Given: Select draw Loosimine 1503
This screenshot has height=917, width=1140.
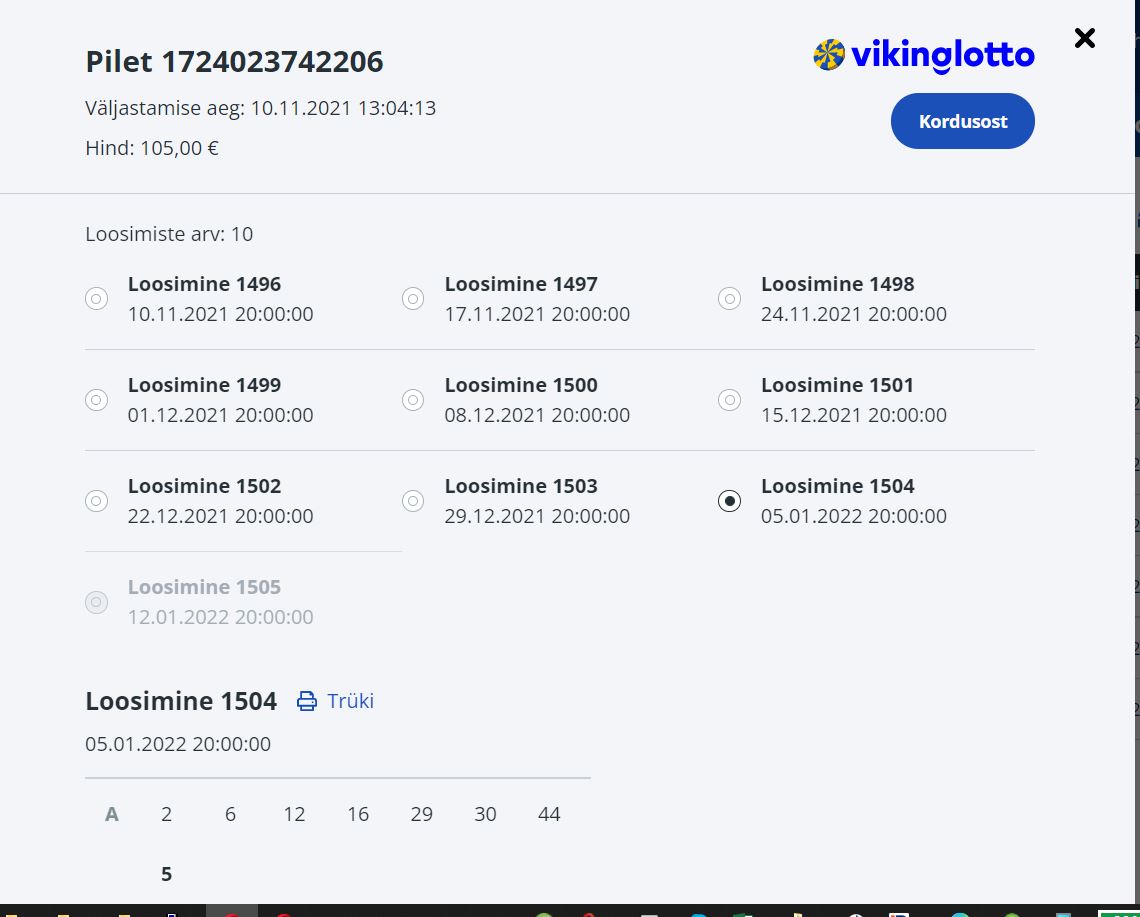Looking at the screenshot, I should pyautogui.click(x=413, y=500).
